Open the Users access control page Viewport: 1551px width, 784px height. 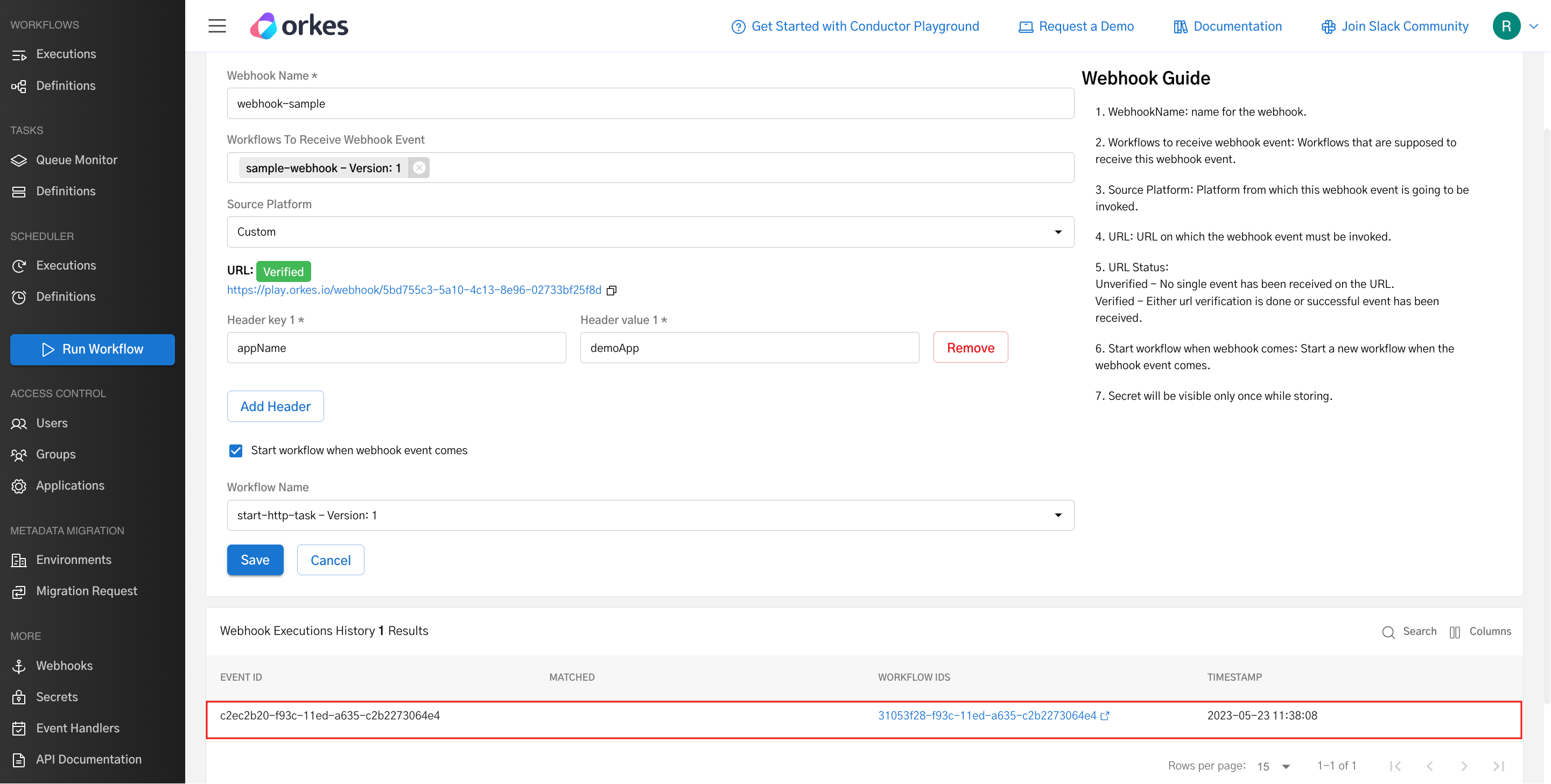coord(52,423)
